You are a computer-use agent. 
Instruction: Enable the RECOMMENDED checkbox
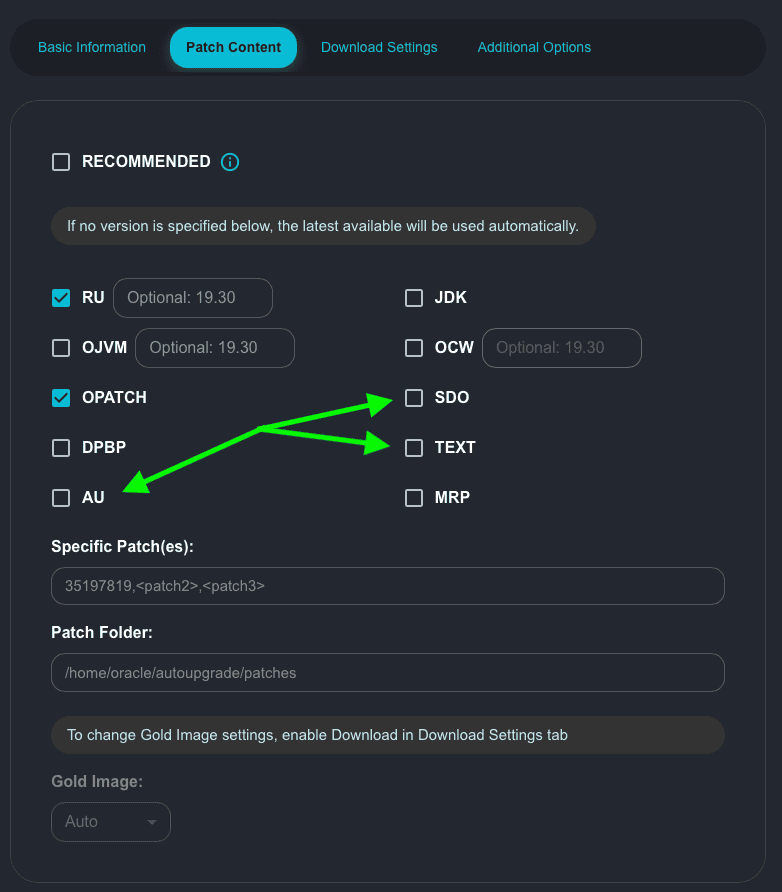[x=61, y=162]
